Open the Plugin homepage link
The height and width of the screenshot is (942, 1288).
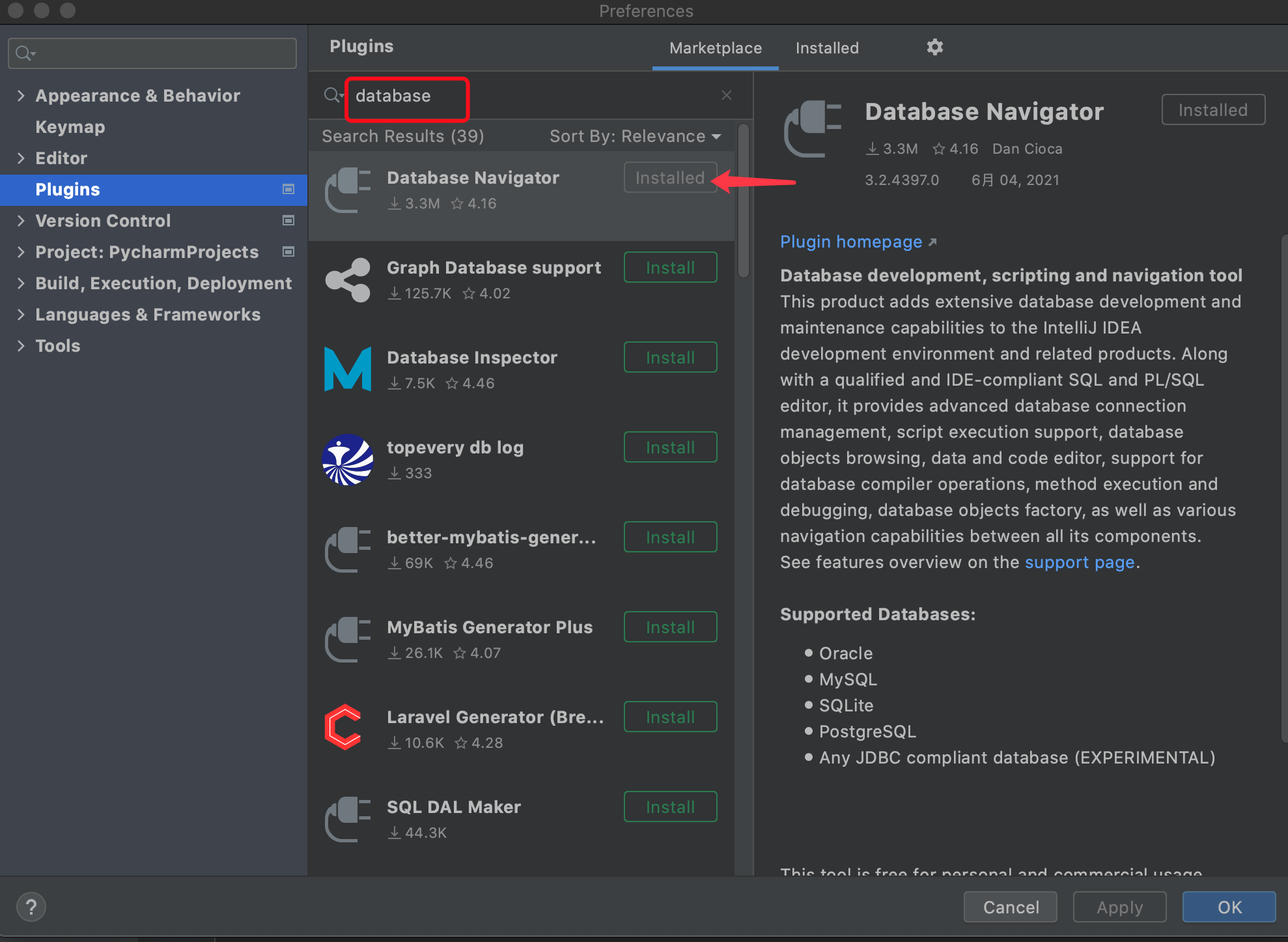tap(852, 242)
